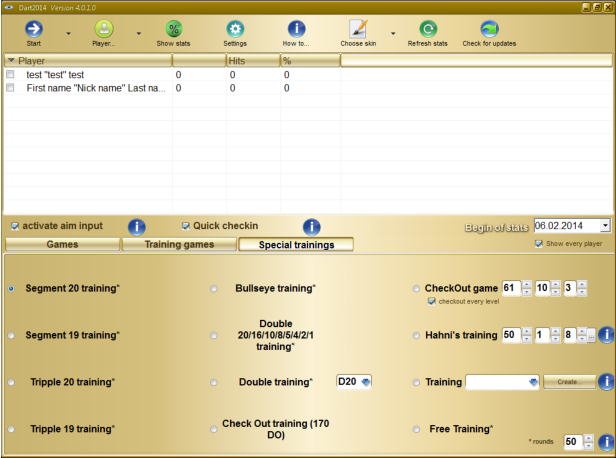Select Tripple 20 training option
Screen dimensions: 616x458
pyautogui.click(x=11, y=382)
